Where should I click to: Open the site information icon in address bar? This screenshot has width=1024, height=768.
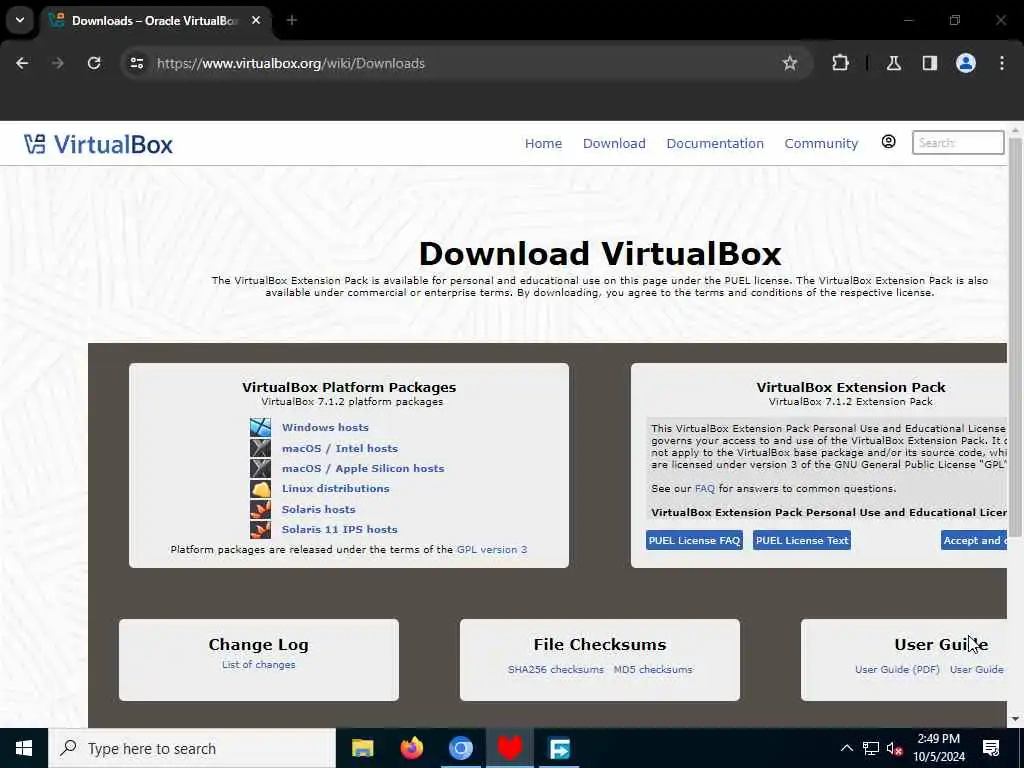click(x=136, y=63)
